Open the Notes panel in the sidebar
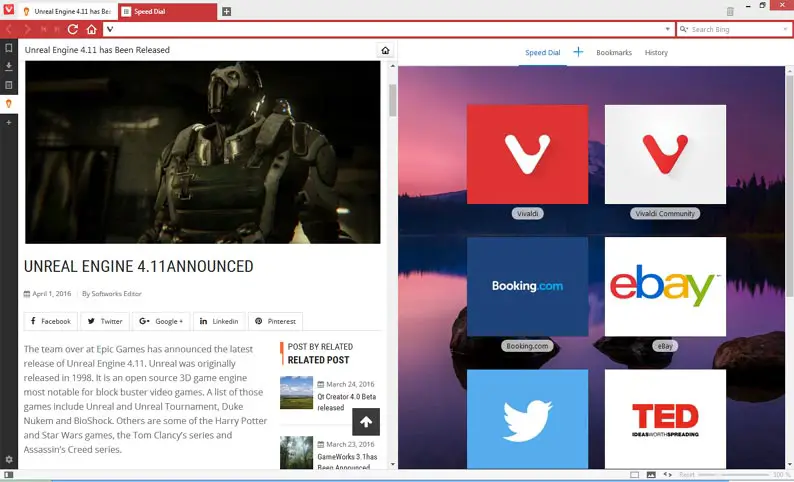 click(x=9, y=85)
